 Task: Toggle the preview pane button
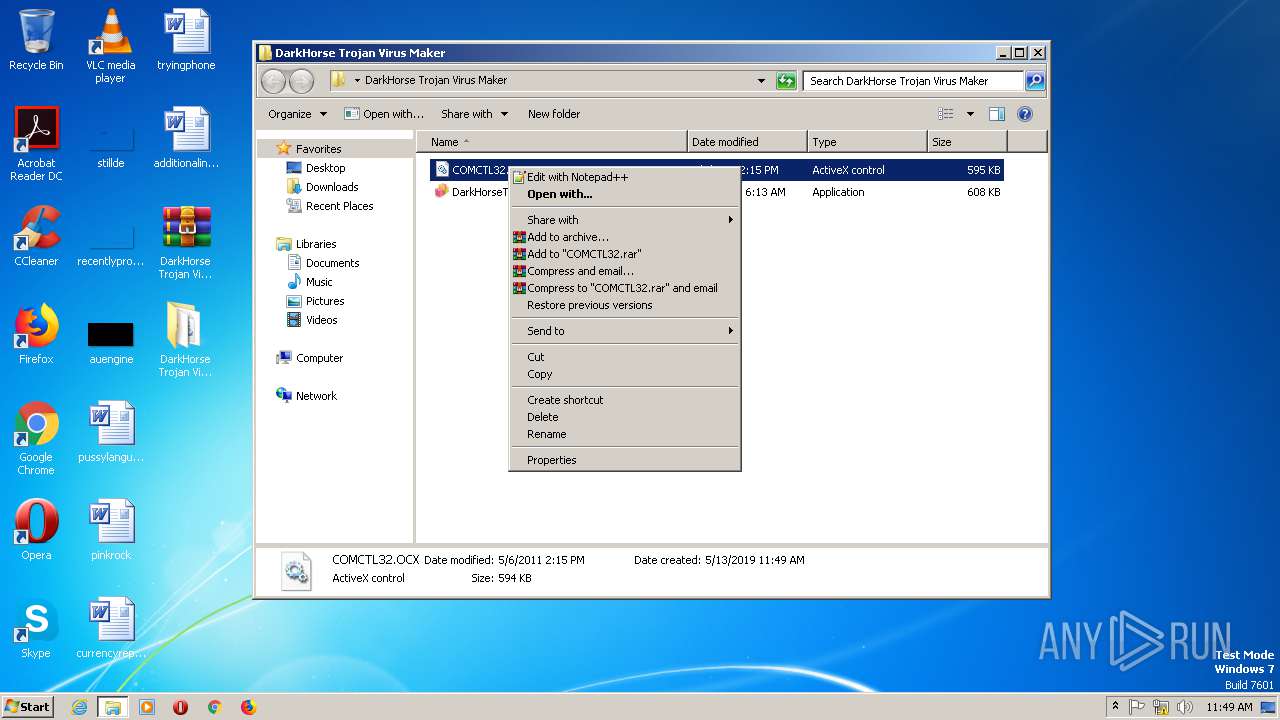(x=997, y=114)
